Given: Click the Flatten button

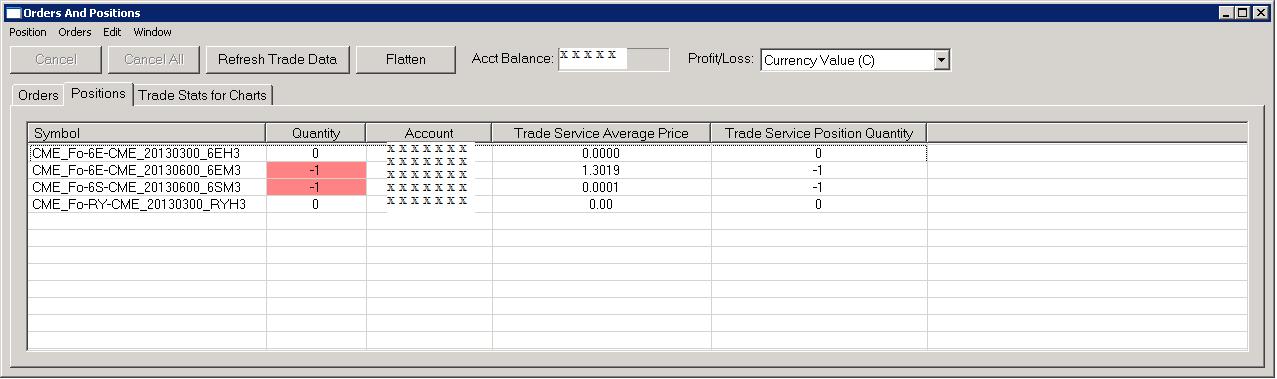Looking at the screenshot, I should tap(405, 59).
